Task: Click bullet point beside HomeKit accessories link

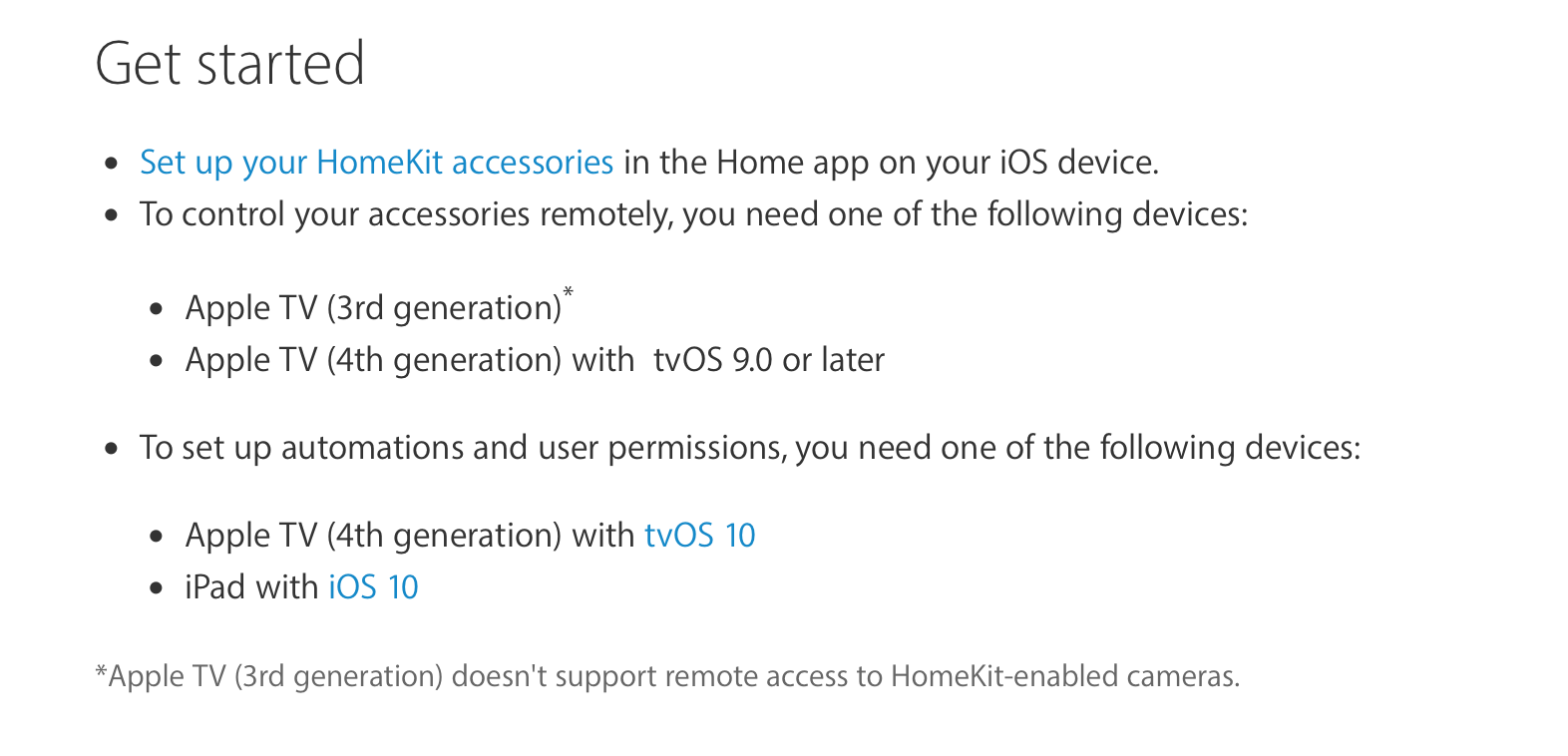Action: pos(112,164)
